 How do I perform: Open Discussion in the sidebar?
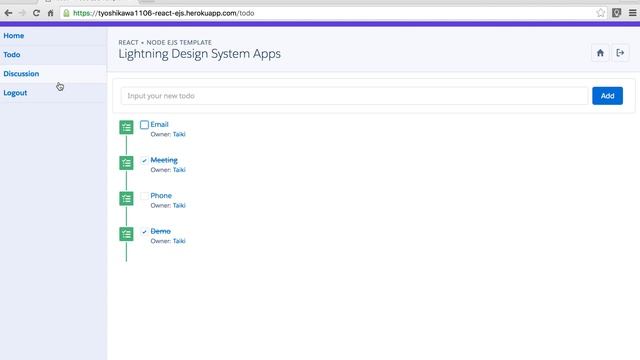21,73
